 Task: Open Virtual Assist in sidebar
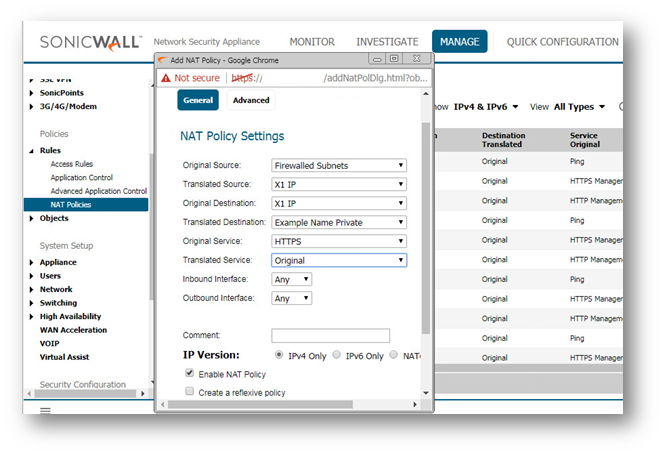64,357
